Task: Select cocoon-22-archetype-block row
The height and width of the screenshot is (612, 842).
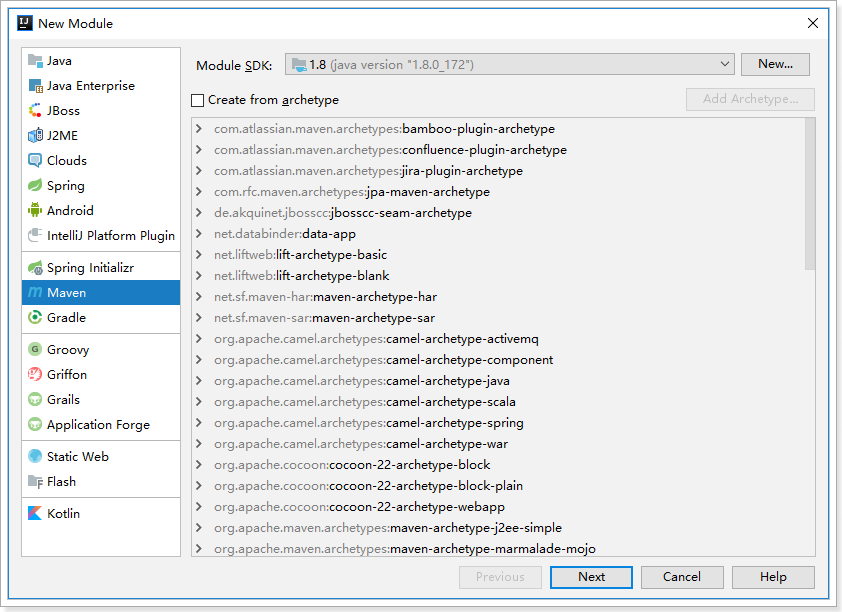Action: pyautogui.click(x=498, y=464)
